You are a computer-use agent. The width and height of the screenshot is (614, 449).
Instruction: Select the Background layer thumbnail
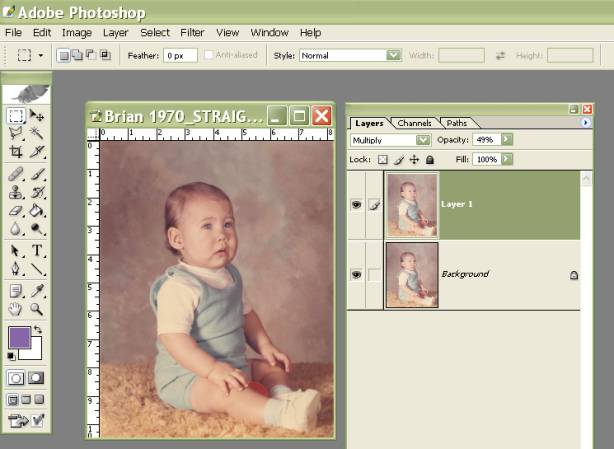pos(412,275)
